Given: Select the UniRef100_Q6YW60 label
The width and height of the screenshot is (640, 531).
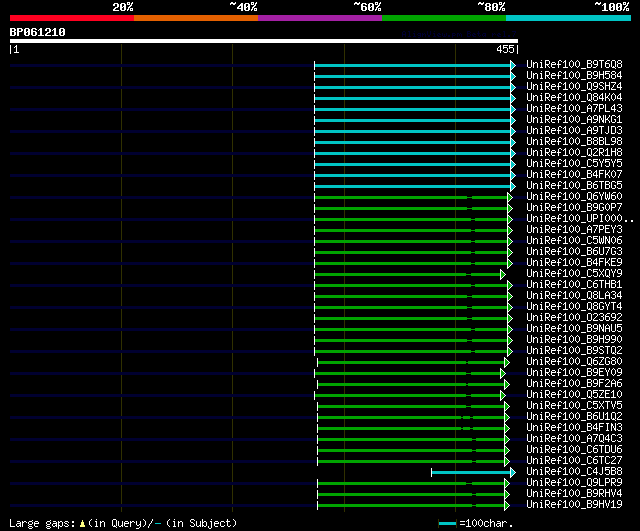Looking at the screenshot, I should click(x=574, y=197).
